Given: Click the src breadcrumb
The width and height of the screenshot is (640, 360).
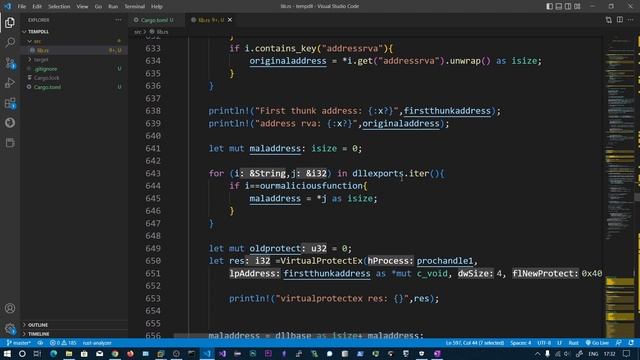Looking at the screenshot, I should [138, 31].
